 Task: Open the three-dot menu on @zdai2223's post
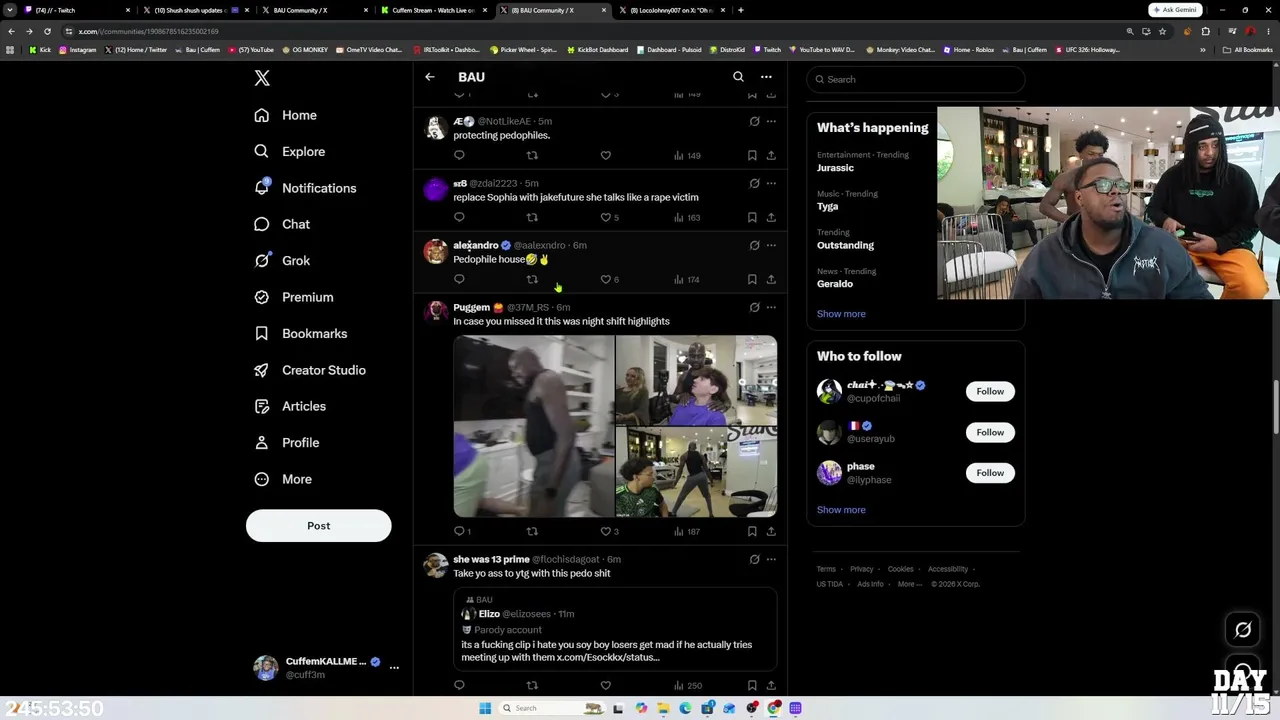click(x=771, y=183)
